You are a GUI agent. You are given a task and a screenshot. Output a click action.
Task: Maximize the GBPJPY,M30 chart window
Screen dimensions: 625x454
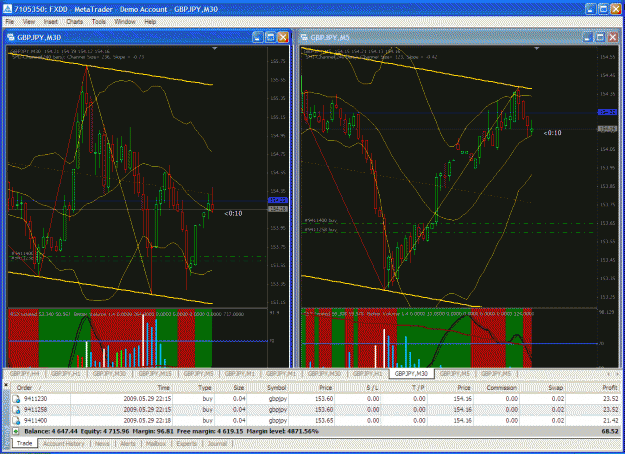click(x=270, y=37)
